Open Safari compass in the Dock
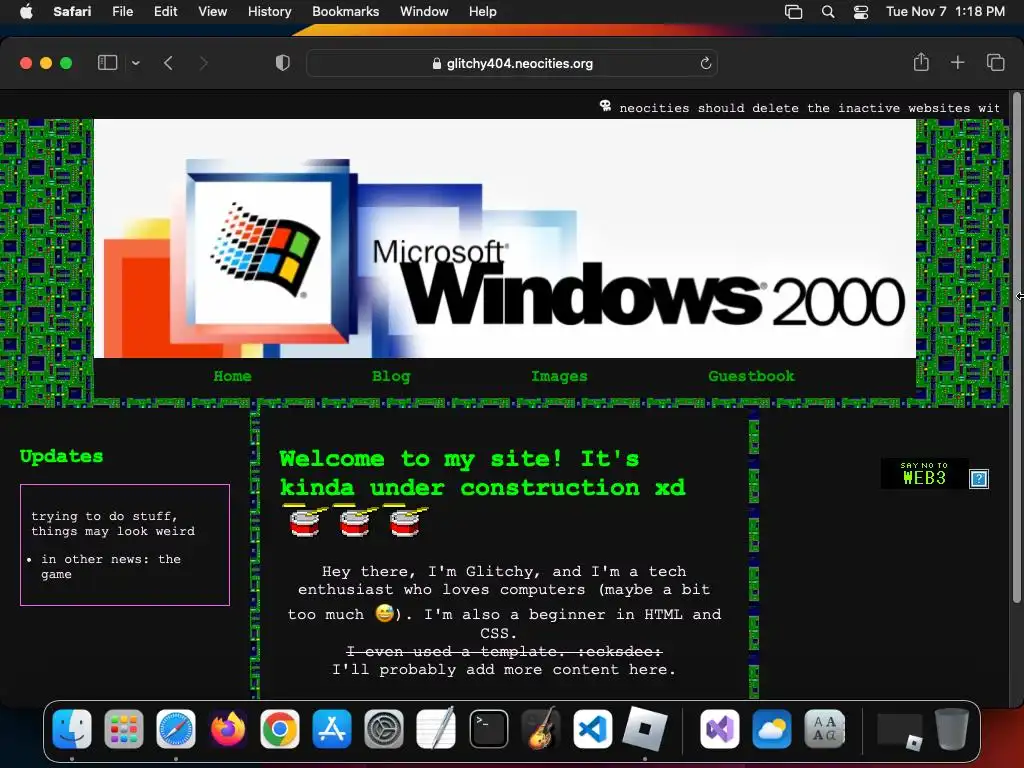Screen dimensions: 1024x768 tap(176, 729)
